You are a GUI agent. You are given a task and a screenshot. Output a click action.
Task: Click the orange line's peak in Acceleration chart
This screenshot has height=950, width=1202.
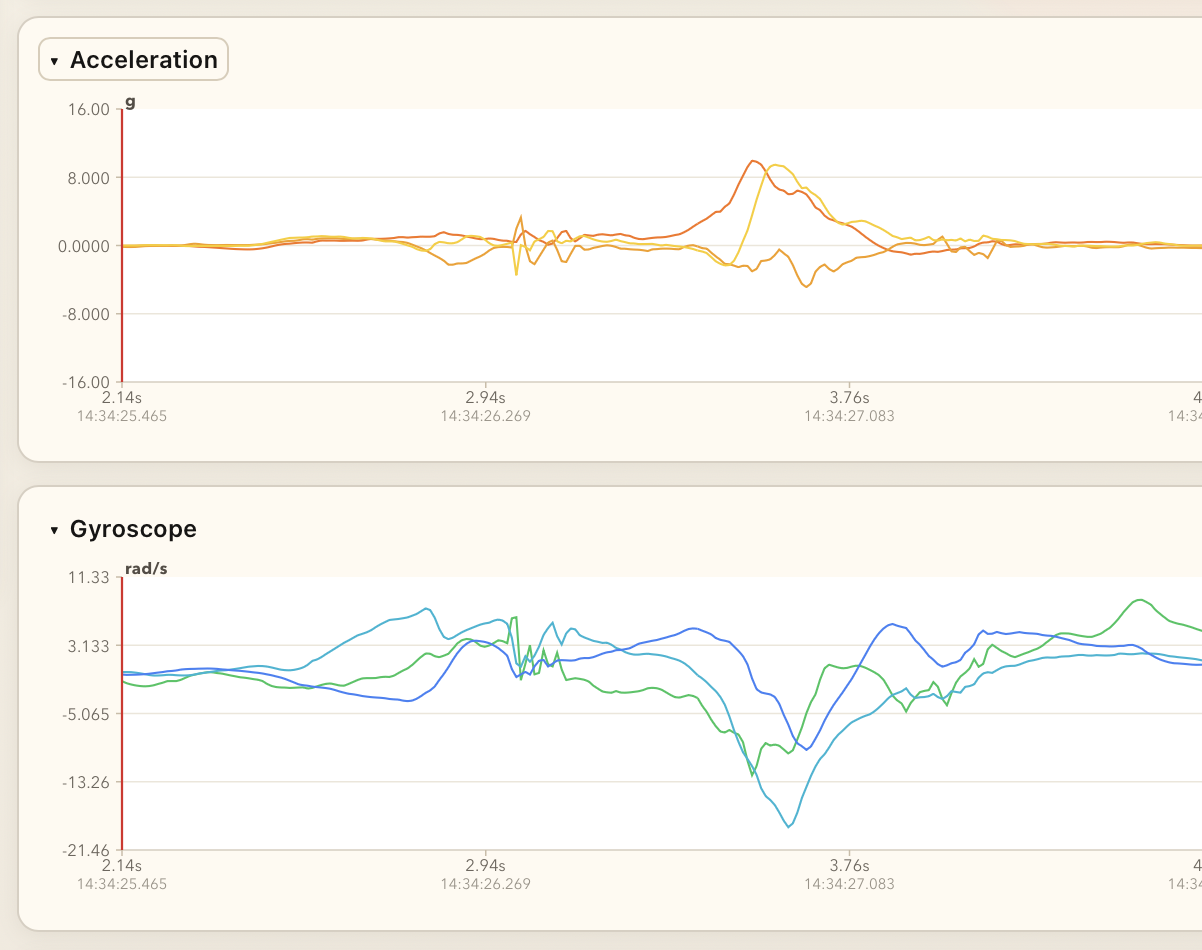tap(753, 160)
